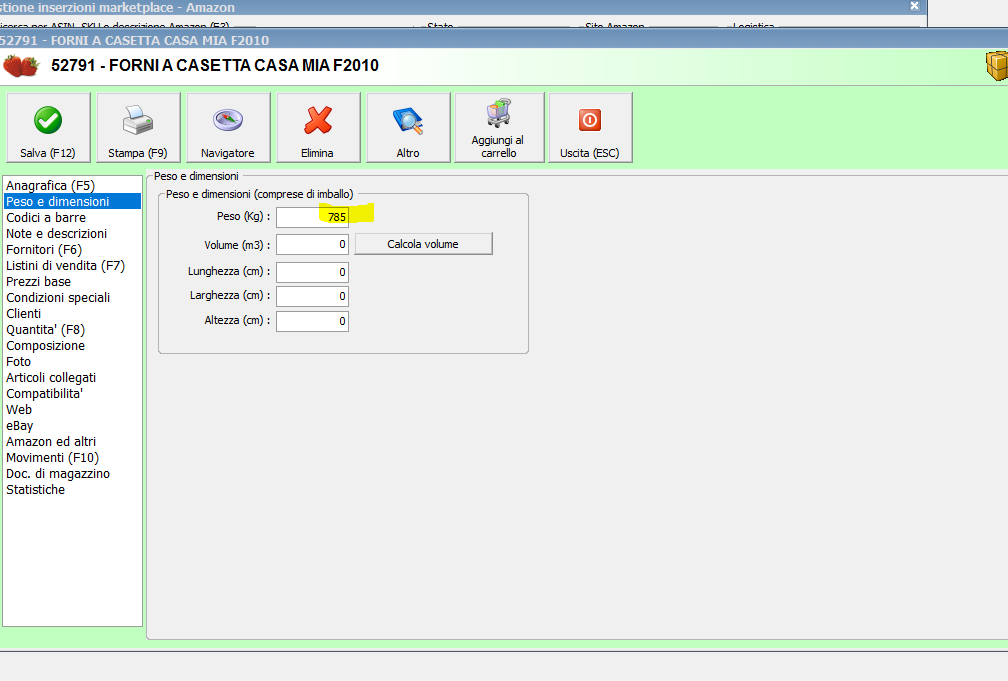Click the yellow package box icon
Viewport: 1008px width, 681px height.
997,66
